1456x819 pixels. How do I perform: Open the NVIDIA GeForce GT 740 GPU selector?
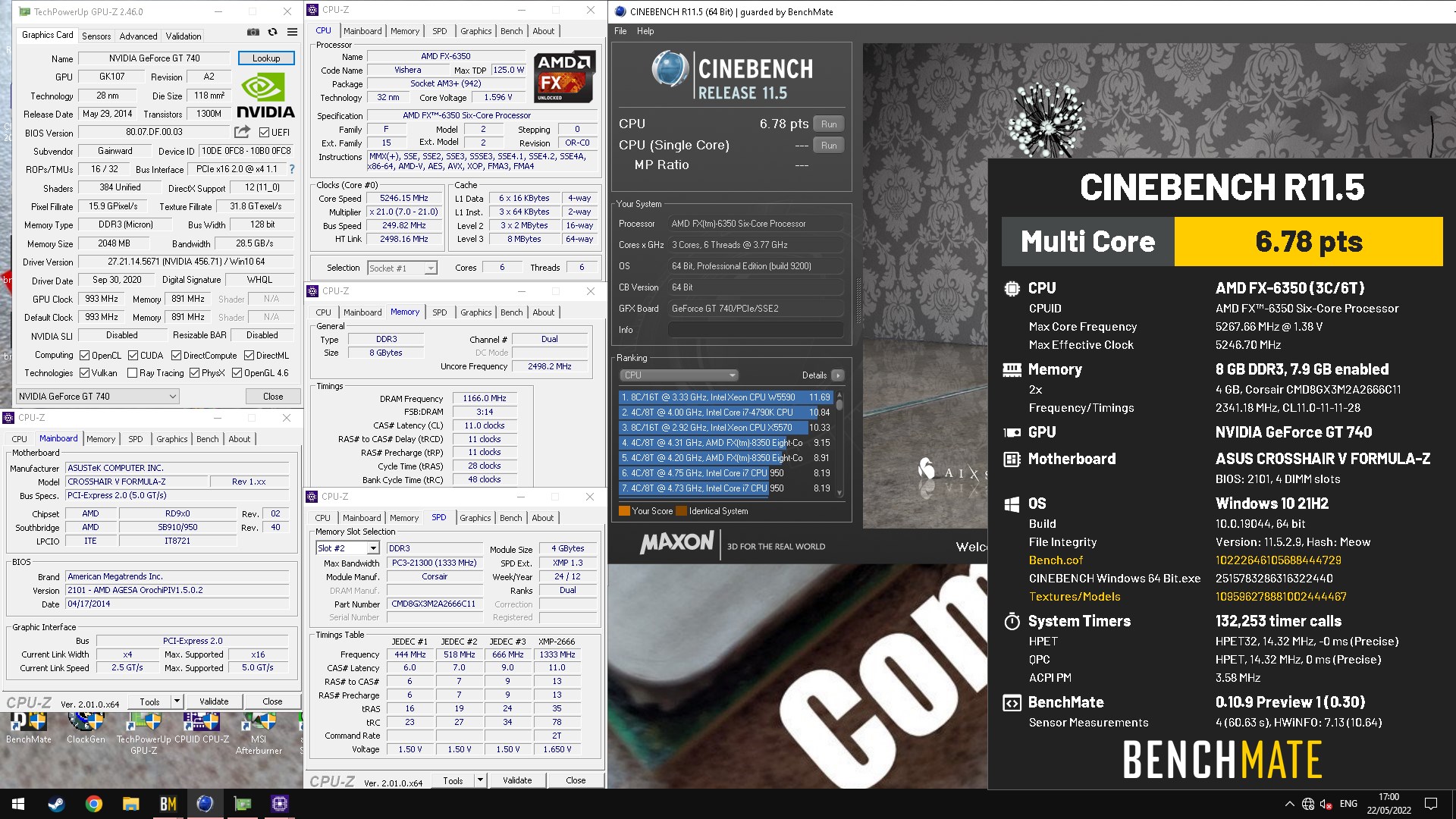[x=98, y=396]
